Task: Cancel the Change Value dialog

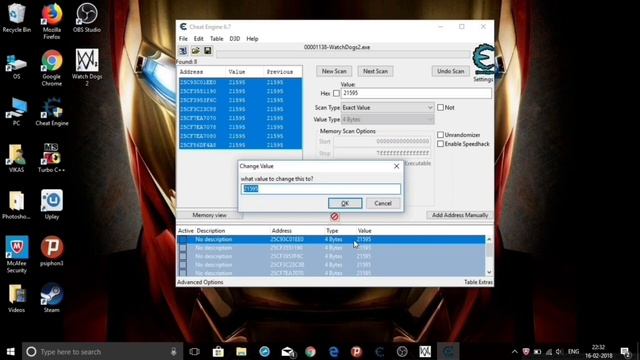Action: point(383,203)
